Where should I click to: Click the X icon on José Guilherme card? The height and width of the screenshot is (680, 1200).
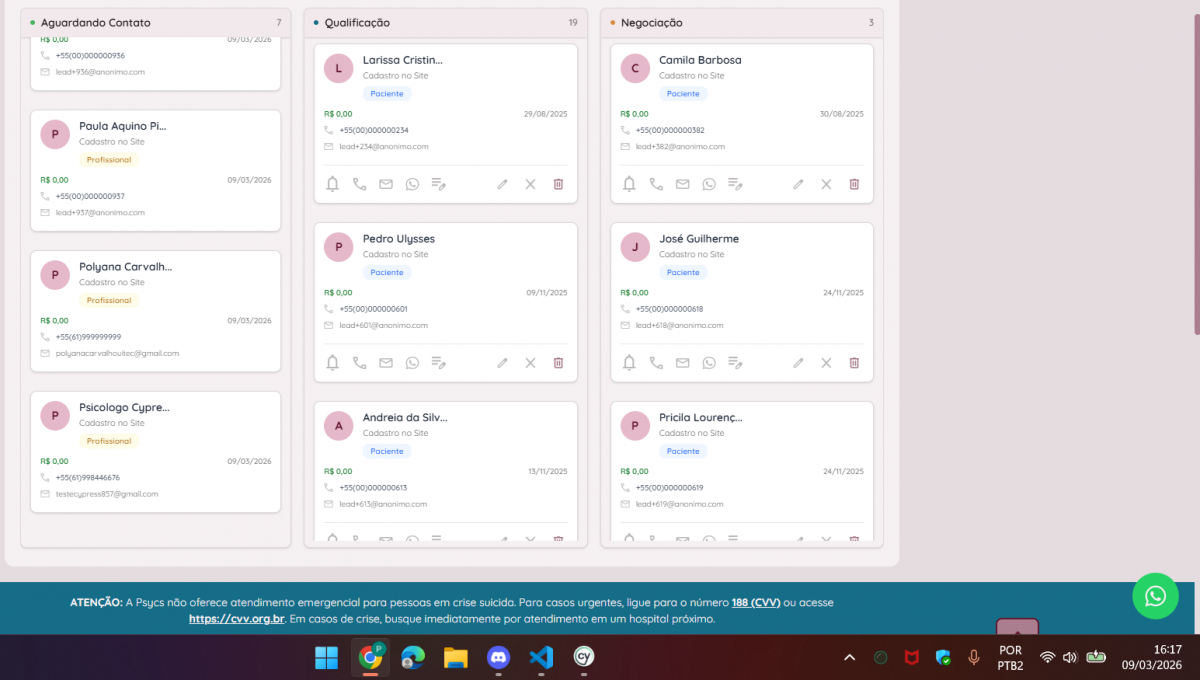(x=826, y=363)
